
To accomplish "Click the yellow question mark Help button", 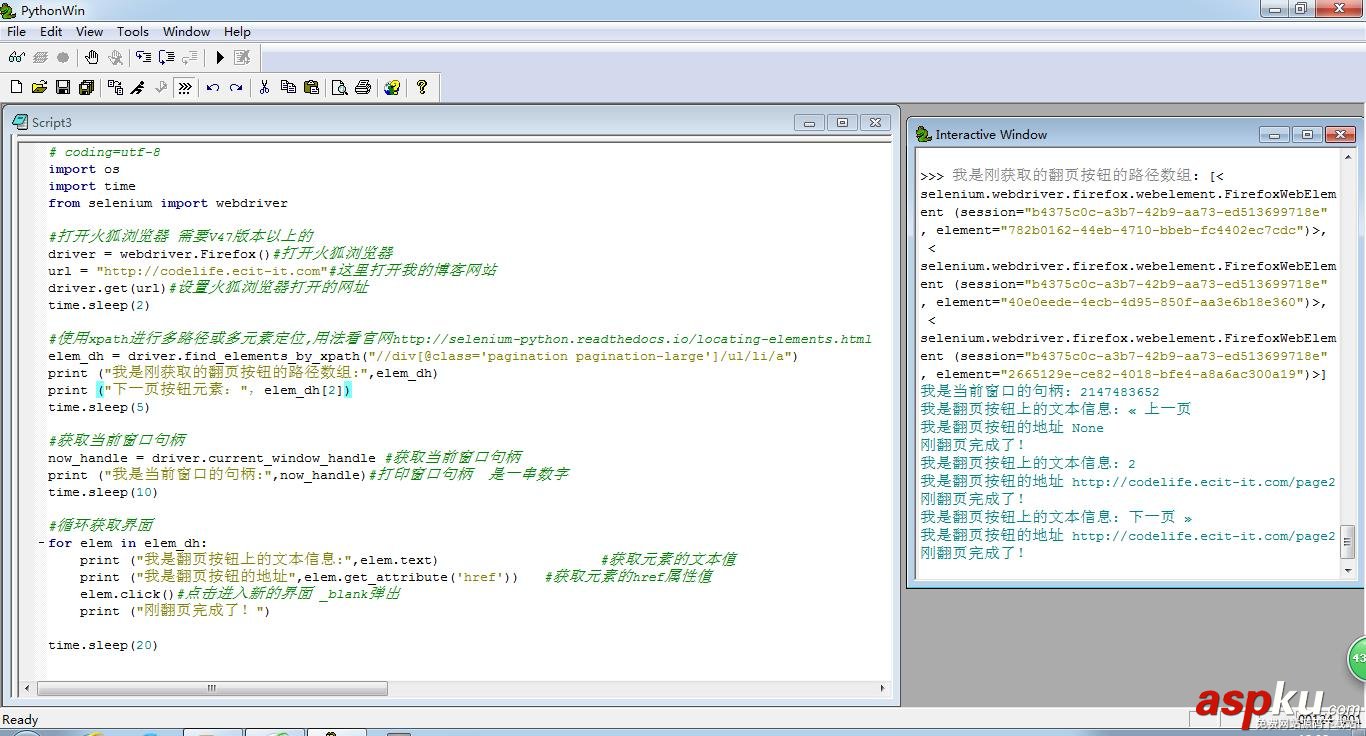I will pos(421,88).
